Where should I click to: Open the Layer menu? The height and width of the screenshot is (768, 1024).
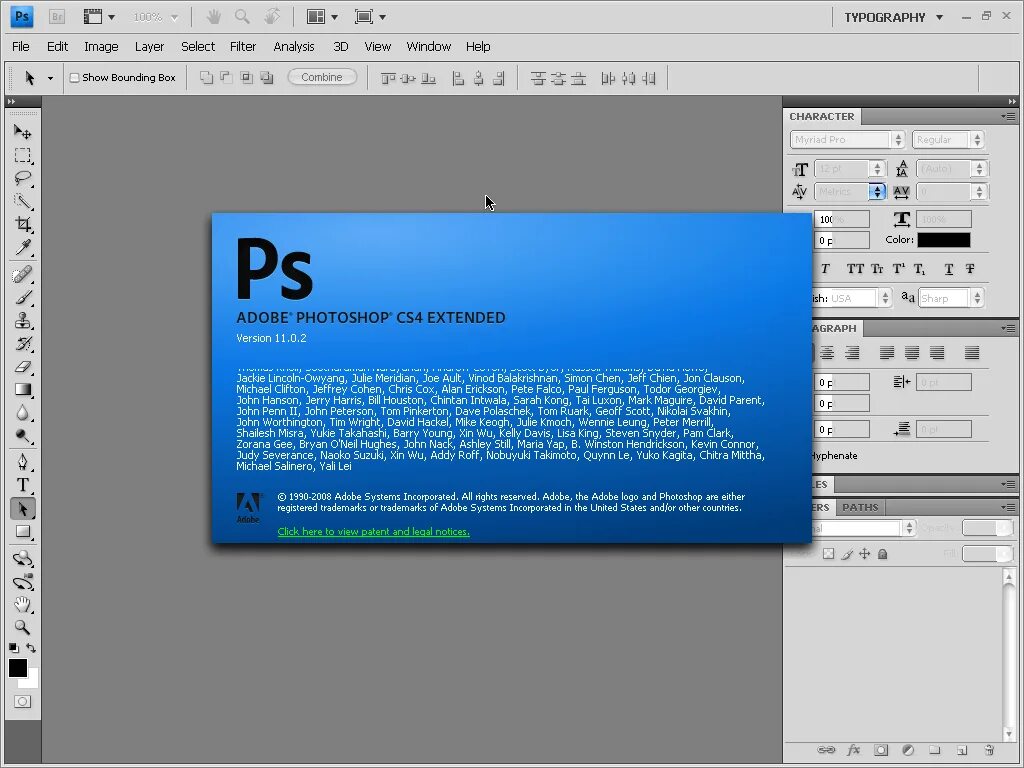coord(149,46)
